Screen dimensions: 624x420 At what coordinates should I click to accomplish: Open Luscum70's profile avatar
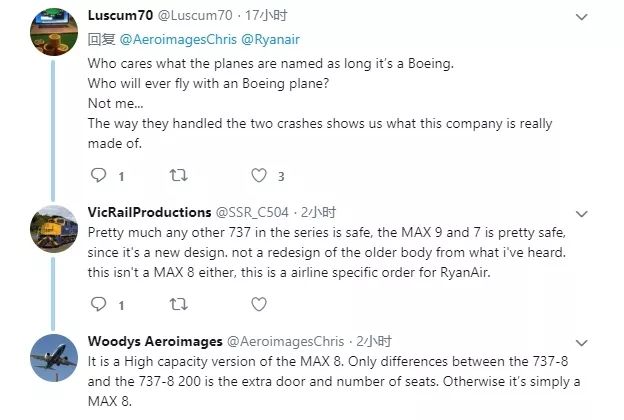(x=50, y=40)
